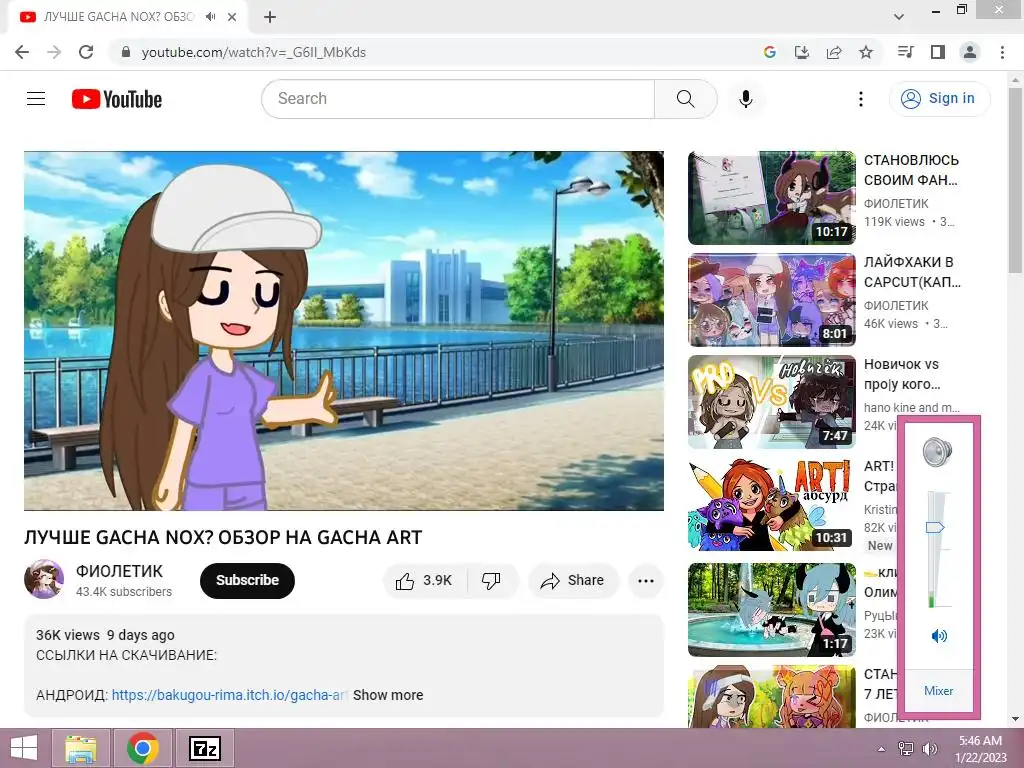Subscribe to the ФИОЛЕТИК channel
This screenshot has height=768, width=1024.
pos(248,580)
